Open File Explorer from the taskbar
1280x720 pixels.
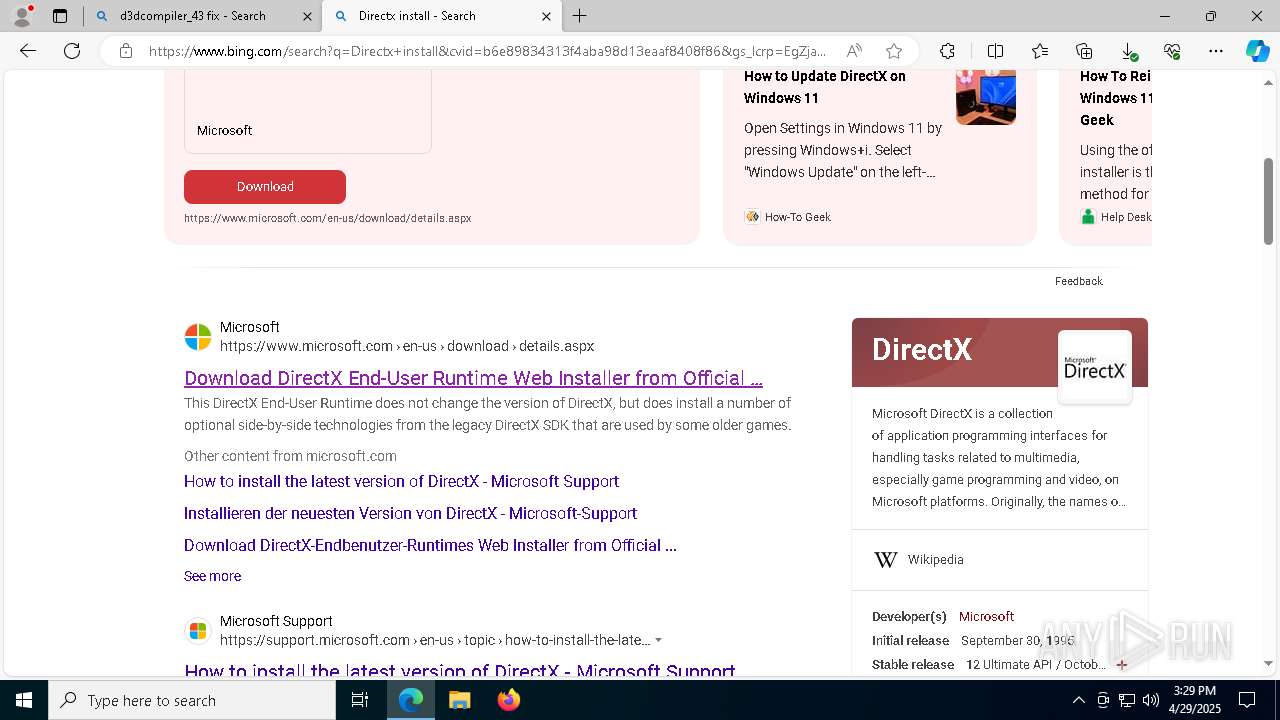459,700
